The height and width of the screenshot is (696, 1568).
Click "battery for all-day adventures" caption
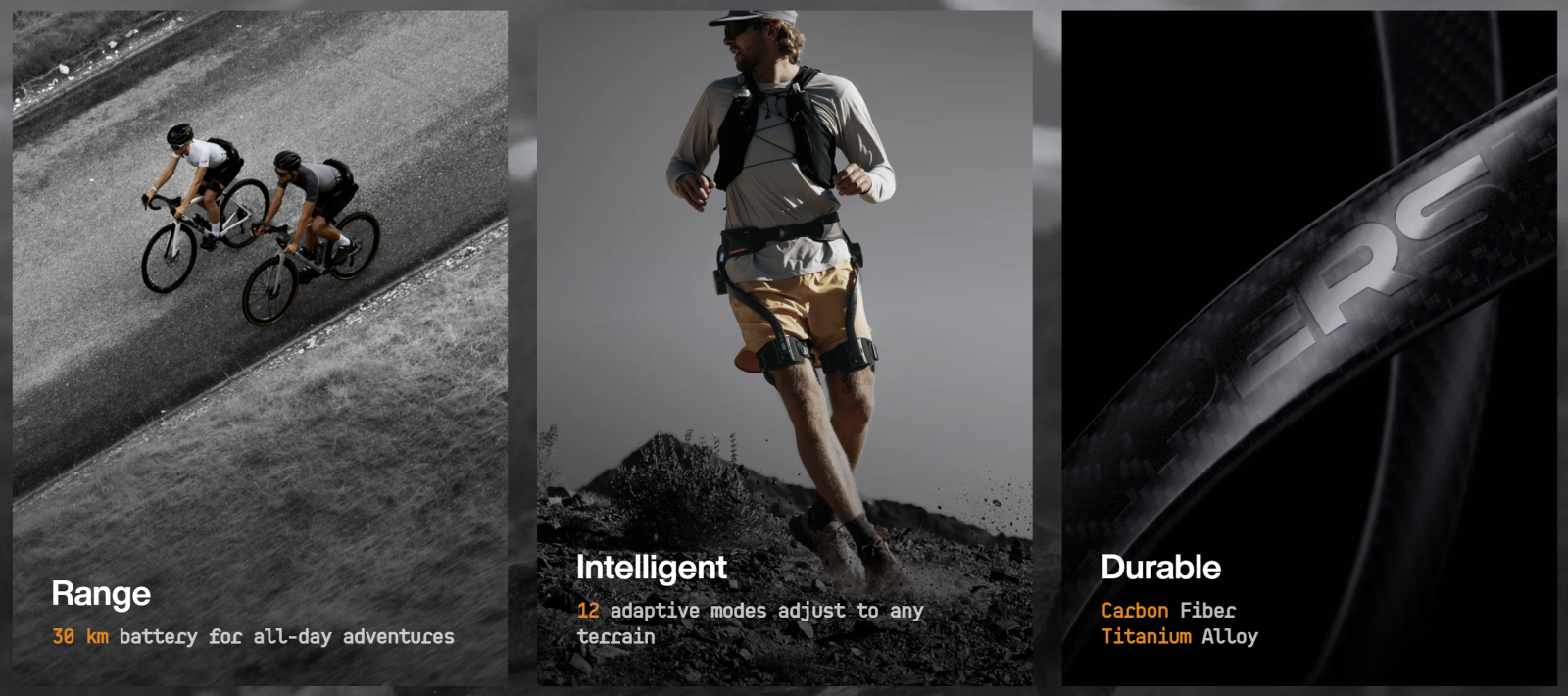coord(286,637)
